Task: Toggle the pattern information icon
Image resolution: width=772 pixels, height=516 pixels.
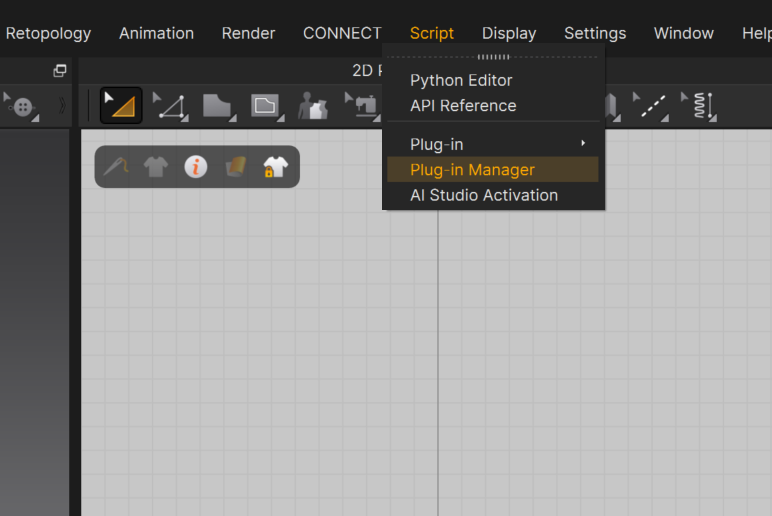Action: [195, 166]
